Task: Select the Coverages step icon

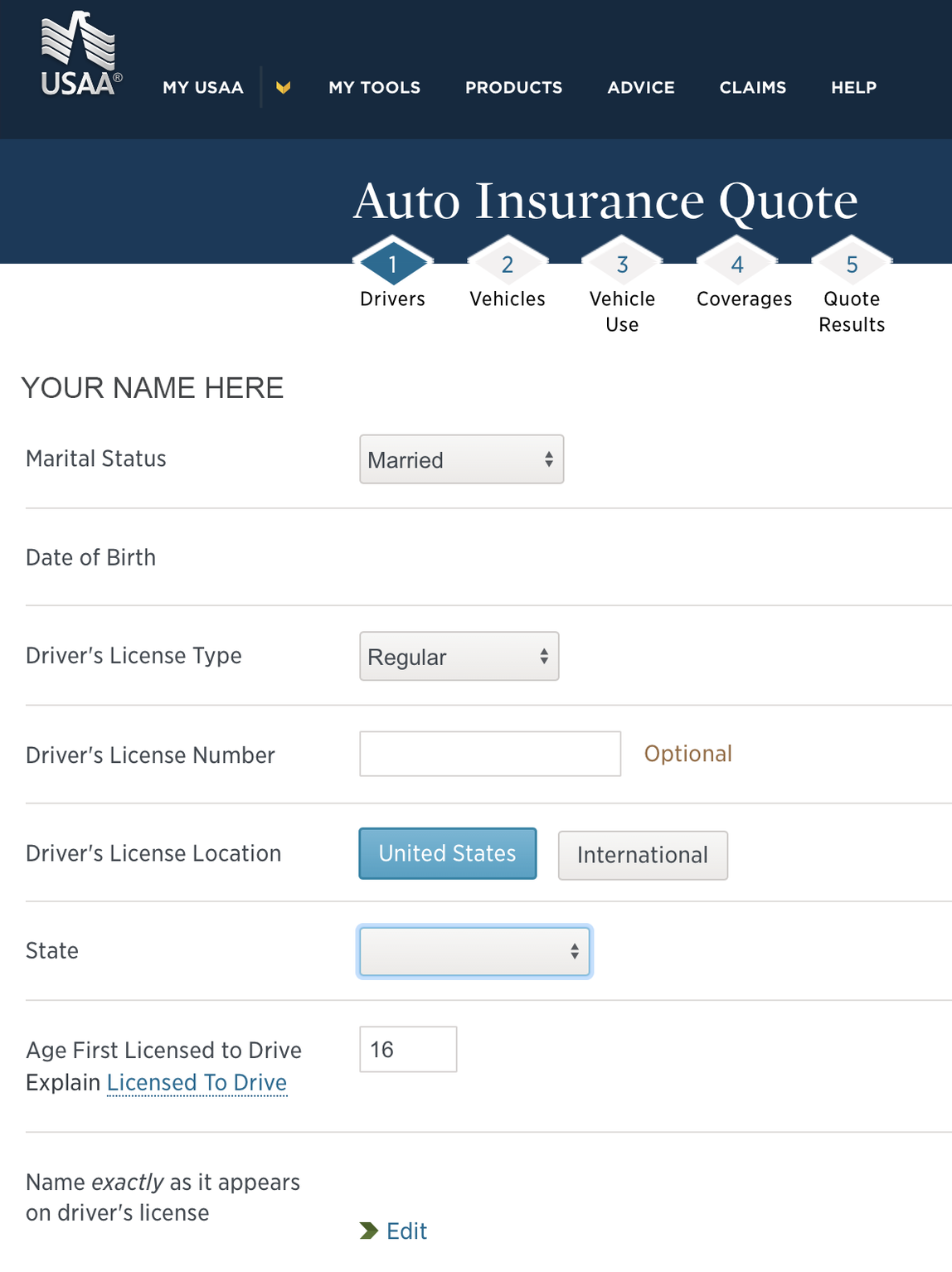Action: (x=736, y=265)
